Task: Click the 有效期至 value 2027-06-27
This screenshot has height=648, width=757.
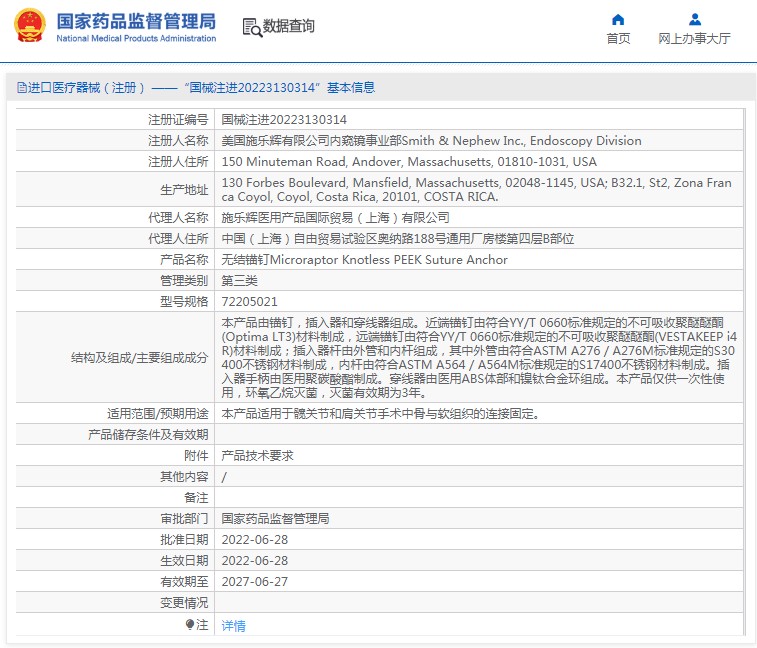Action: click(254, 581)
